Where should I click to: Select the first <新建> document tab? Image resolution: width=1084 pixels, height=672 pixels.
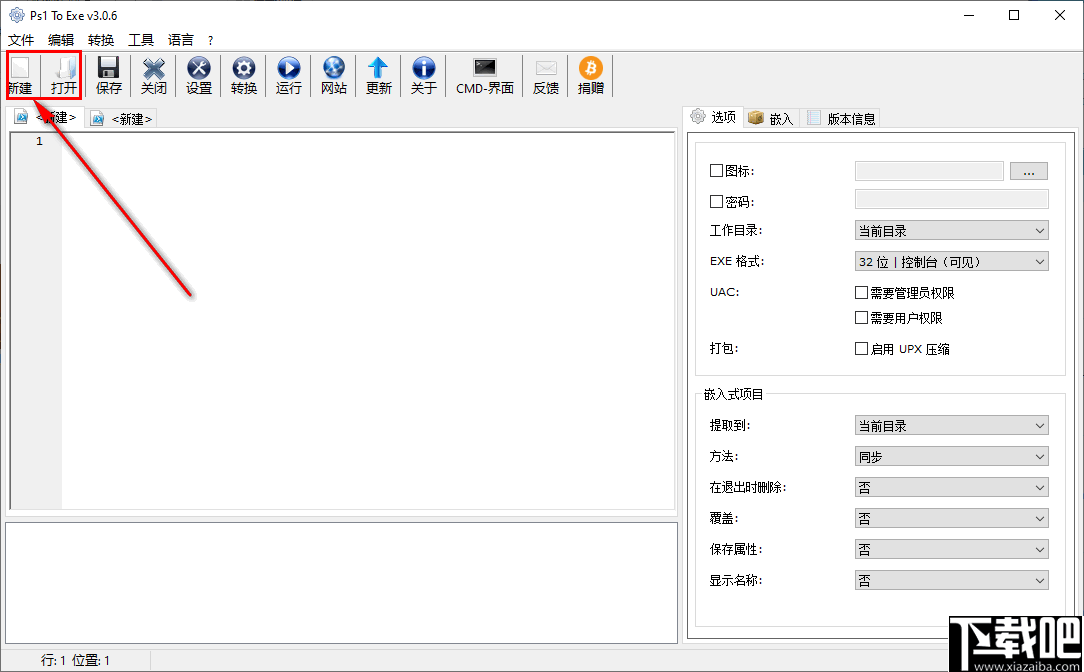pyautogui.click(x=46, y=117)
